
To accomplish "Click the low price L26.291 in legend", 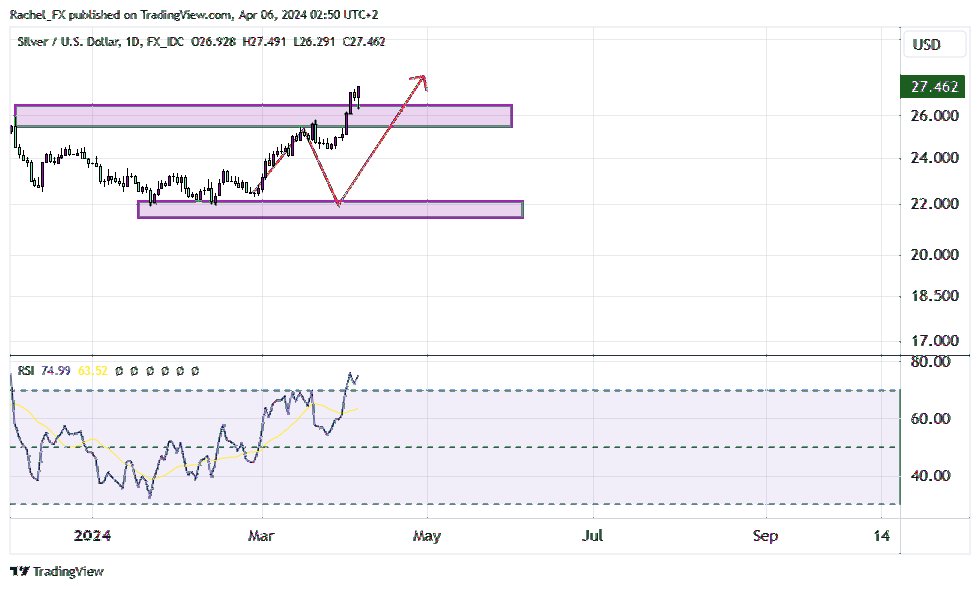I will [314, 42].
